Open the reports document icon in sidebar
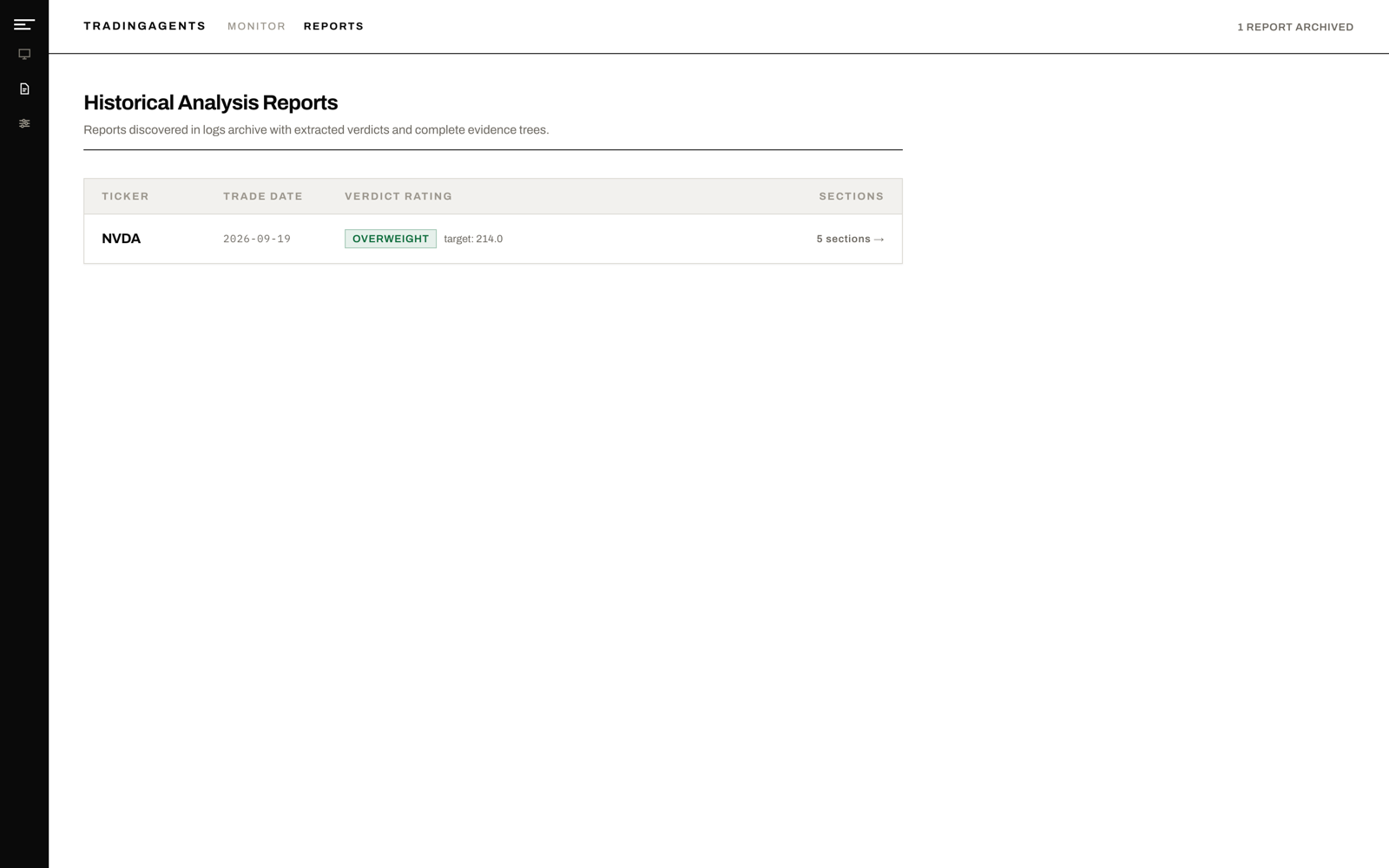 (x=24, y=89)
